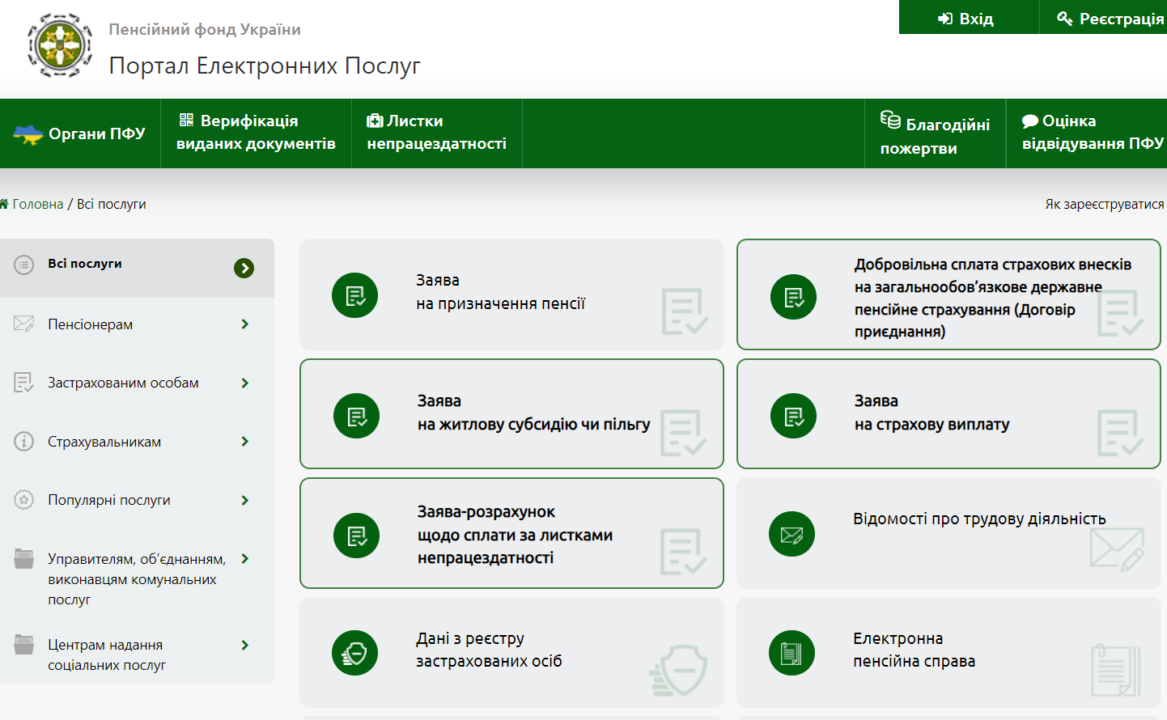Open Відомості про трудову діяльність text
Image resolution: width=1167 pixels, height=720 pixels.
tap(979, 519)
